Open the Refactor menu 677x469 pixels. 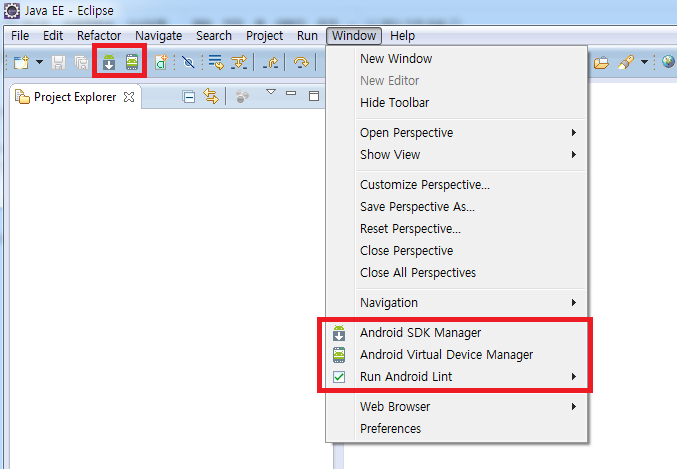[99, 36]
